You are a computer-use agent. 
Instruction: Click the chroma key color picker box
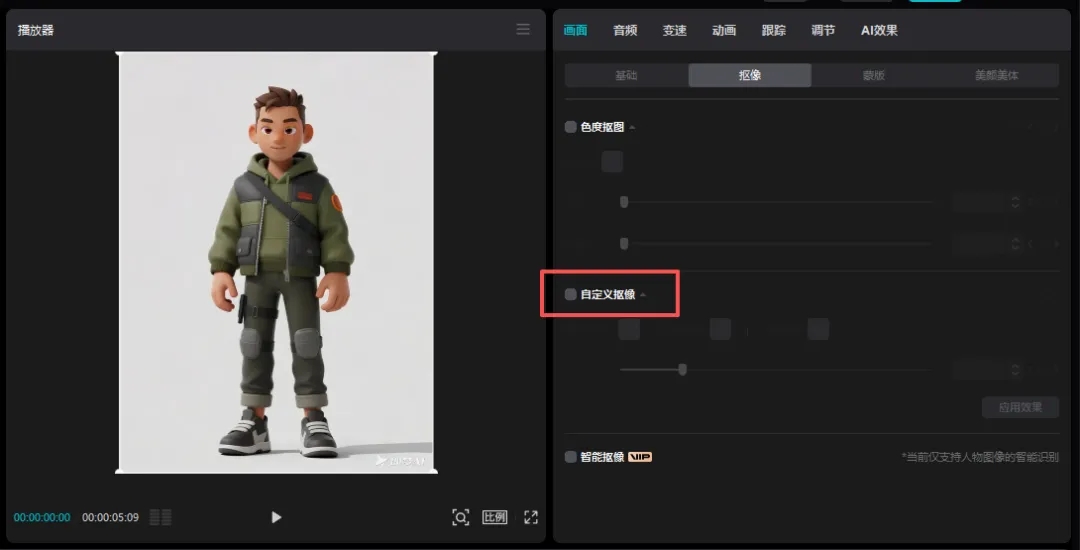[x=612, y=162]
